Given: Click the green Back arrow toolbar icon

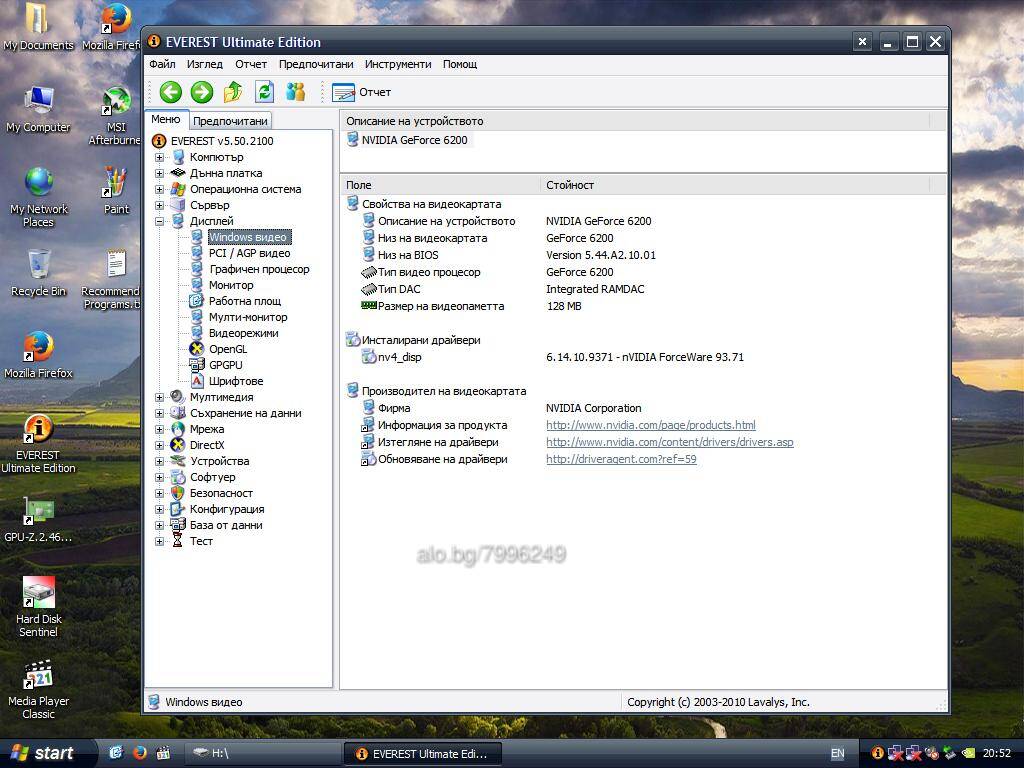Looking at the screenshot, I should coord(170,92).
